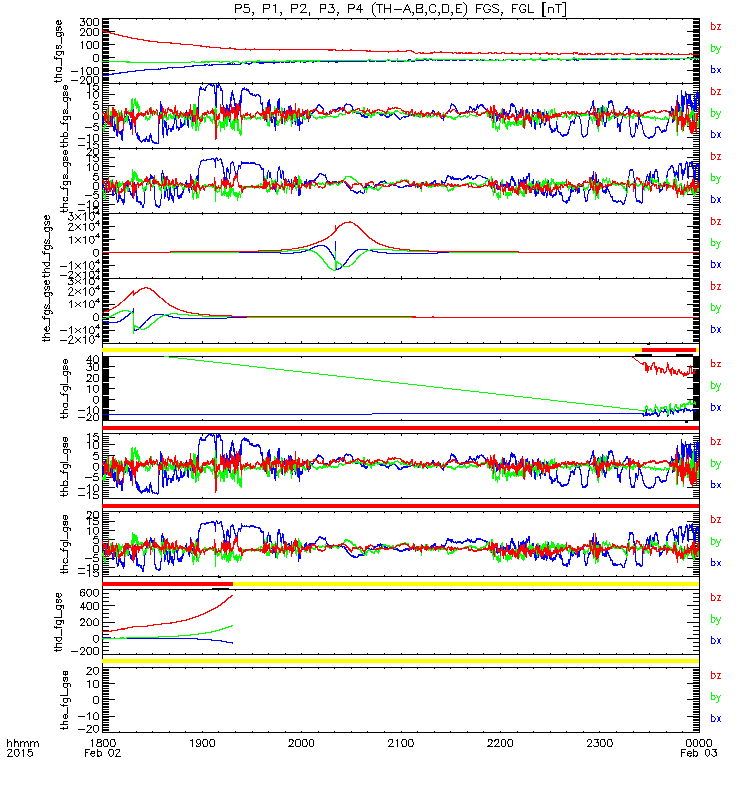Select the green by legend of tha_fgs_gse panel

click(x=716, y=48)
